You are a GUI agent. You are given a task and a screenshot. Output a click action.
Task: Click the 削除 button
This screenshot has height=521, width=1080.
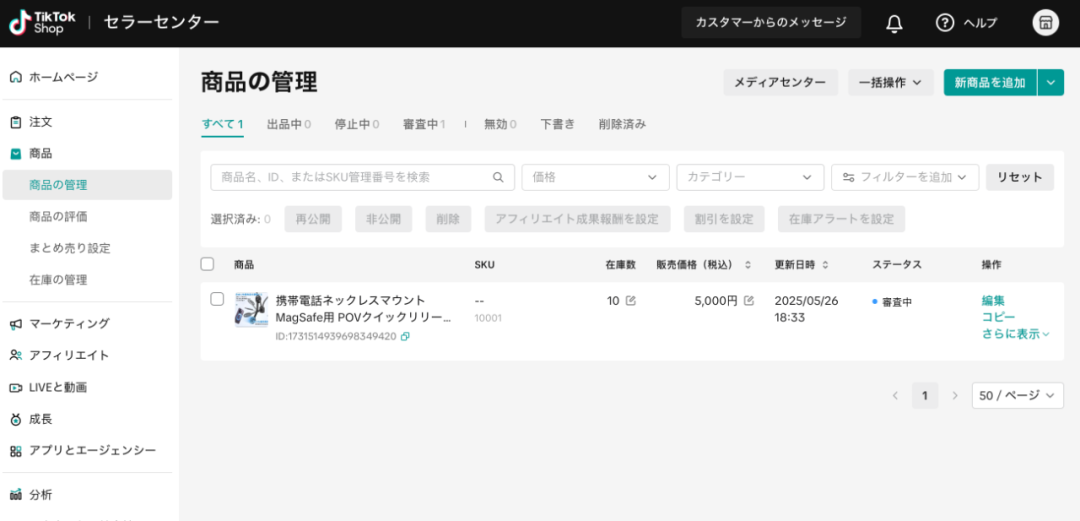(x=448, y=219)
